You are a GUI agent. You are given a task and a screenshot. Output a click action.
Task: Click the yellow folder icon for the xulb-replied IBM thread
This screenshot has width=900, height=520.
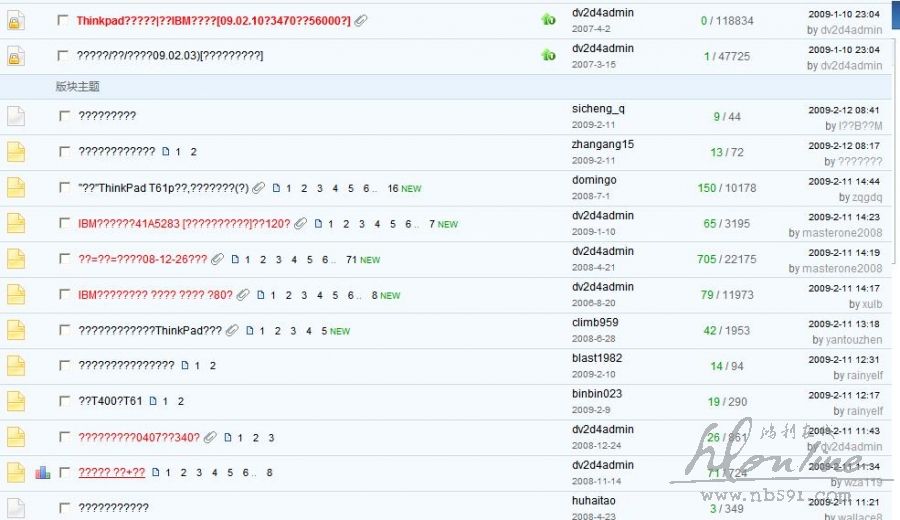(16, 294)
